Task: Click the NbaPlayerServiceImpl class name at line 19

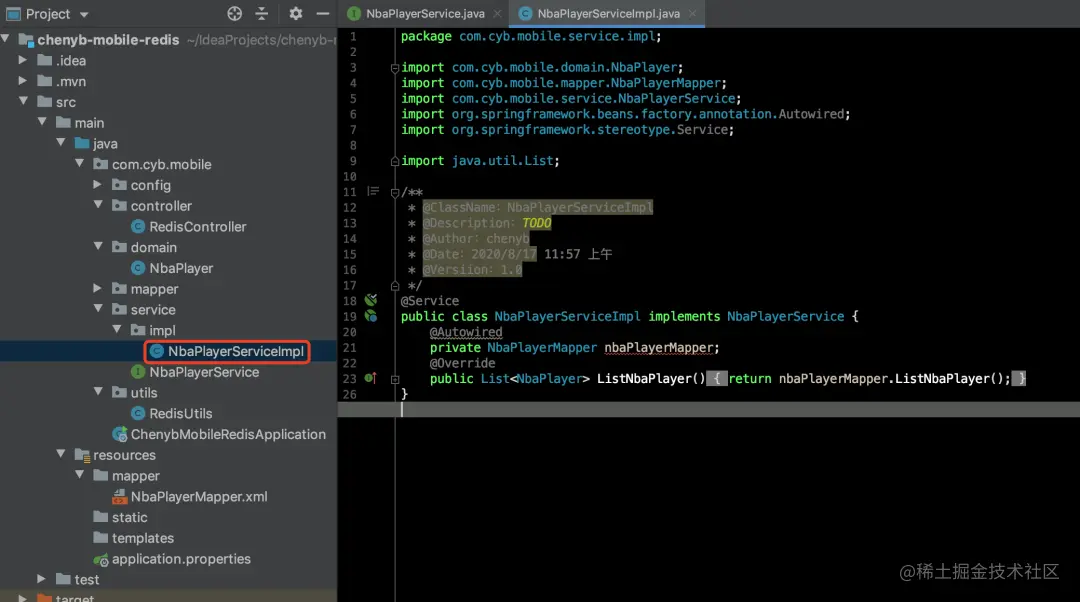Action: tap(567, 316)
